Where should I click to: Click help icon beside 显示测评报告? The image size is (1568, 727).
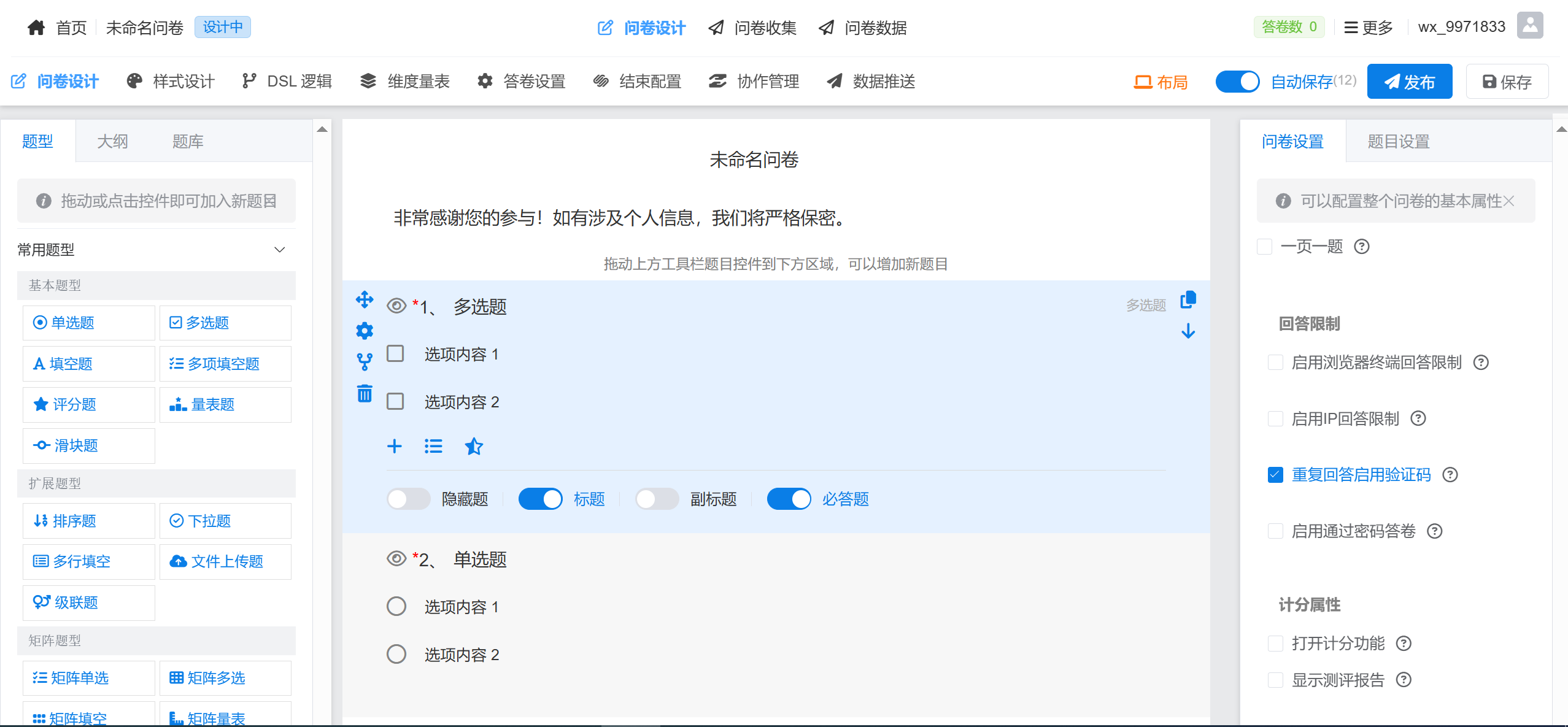point(1404,680)
